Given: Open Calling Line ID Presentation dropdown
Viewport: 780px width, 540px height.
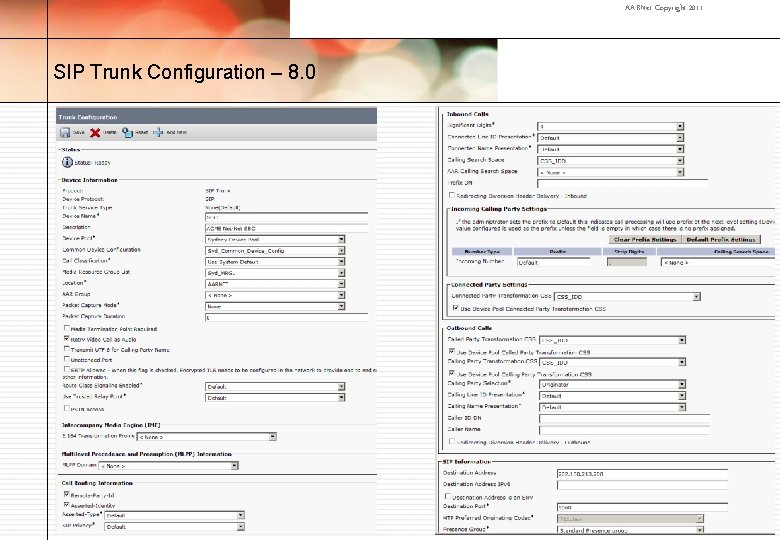Looking at the screenshot, I should [x=613, y=396].
